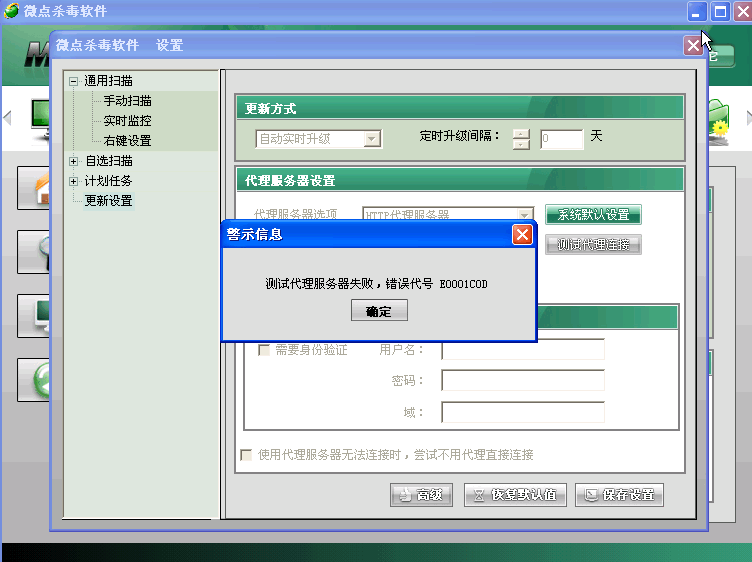Close the 设置 settings window

click(693, 46)
